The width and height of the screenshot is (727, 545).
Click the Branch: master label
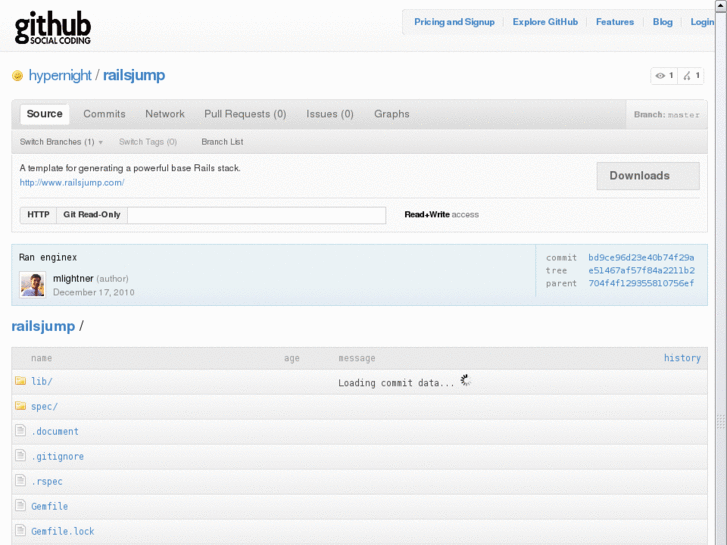667,115
